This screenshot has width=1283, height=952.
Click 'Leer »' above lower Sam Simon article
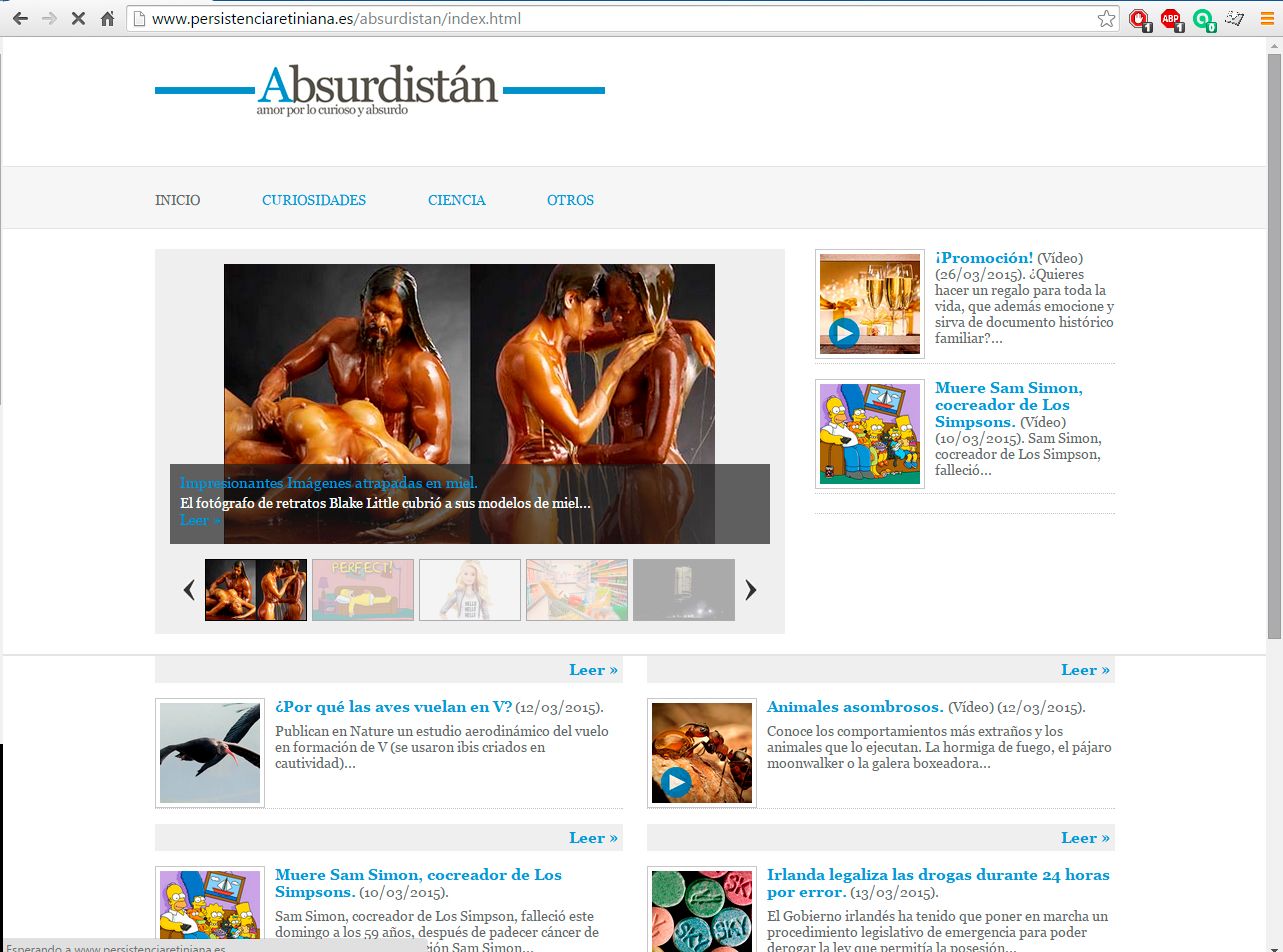pos(594,838)
